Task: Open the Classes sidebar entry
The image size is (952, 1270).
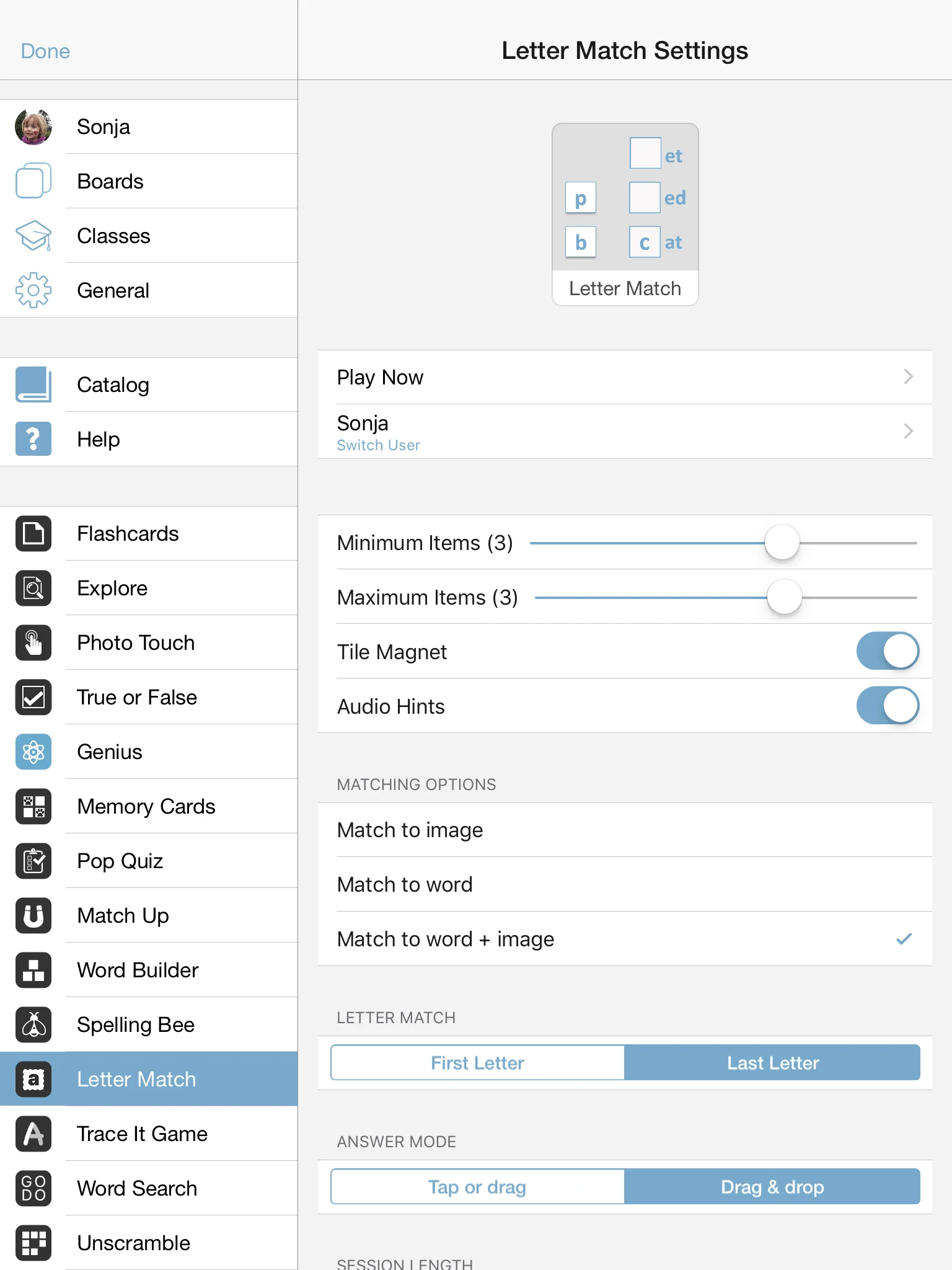Action: point(149,236)
